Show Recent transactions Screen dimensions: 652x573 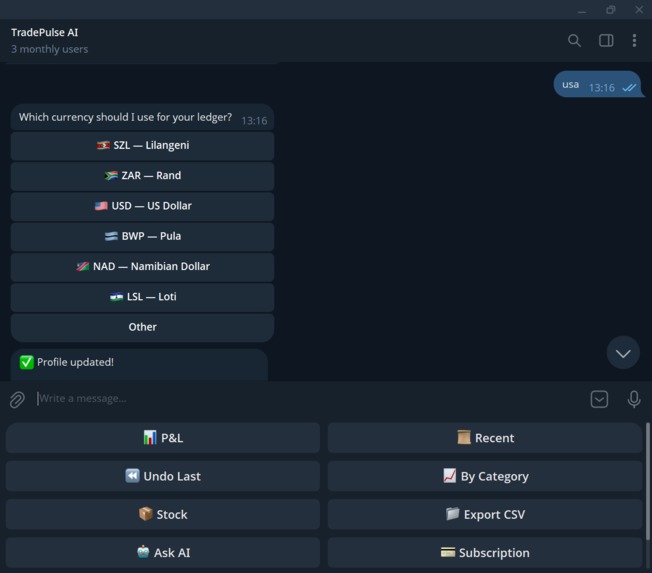point(485,438)
